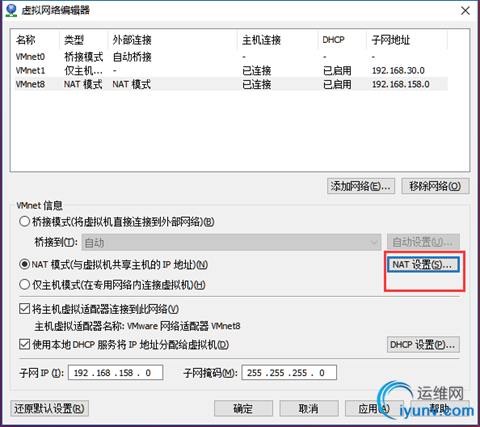Click 添加网络(E)... button
The width and height of the screenshot is (480, 427).
click(361, 186)
